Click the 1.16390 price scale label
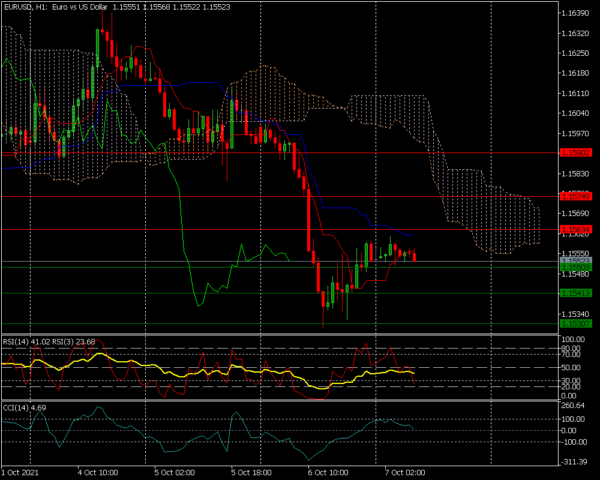Image resolution: width=600 pixels, height=480 pixels. pos(576,13)
